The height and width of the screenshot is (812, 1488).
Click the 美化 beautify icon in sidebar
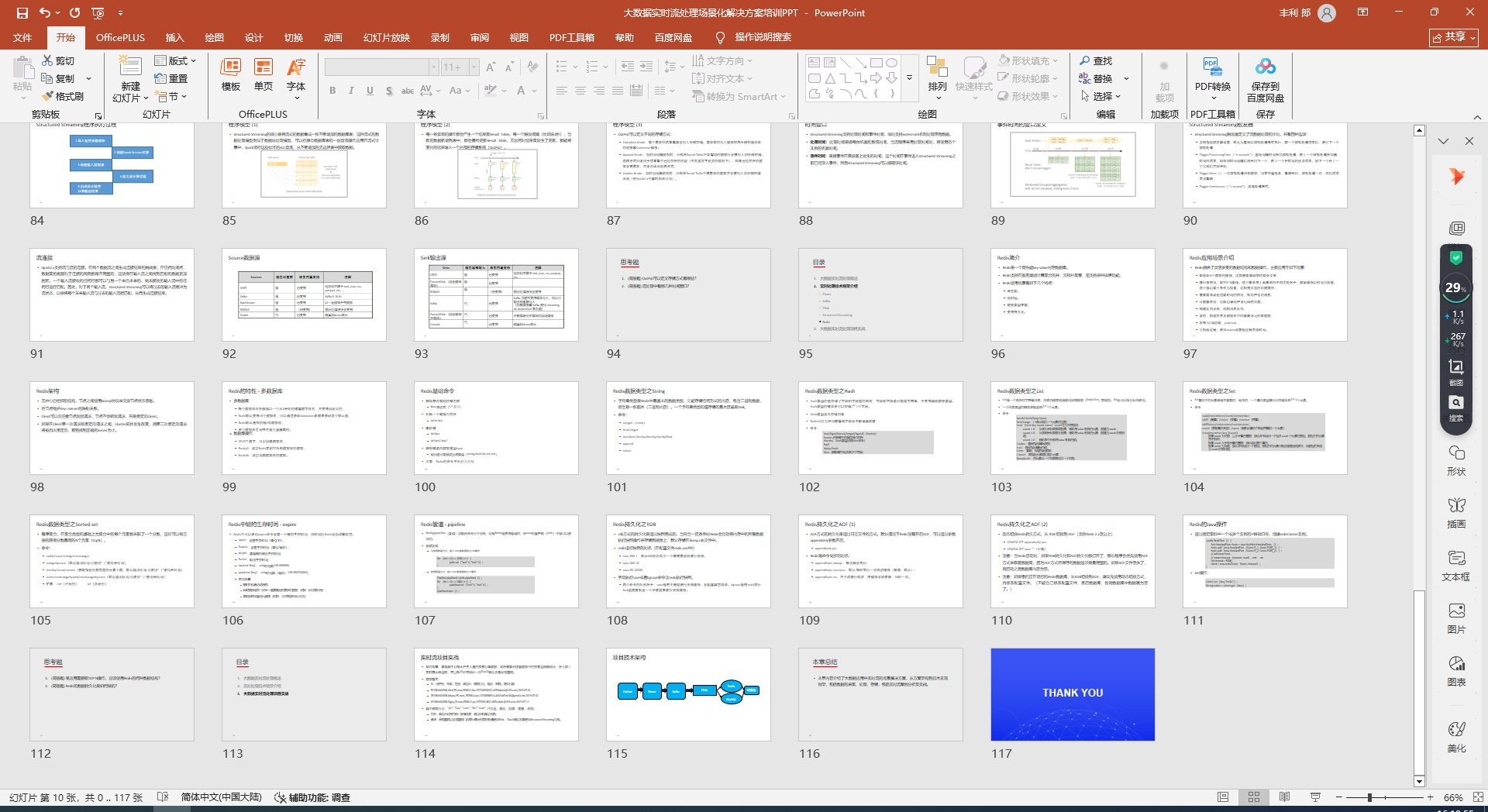[1456, 737]
